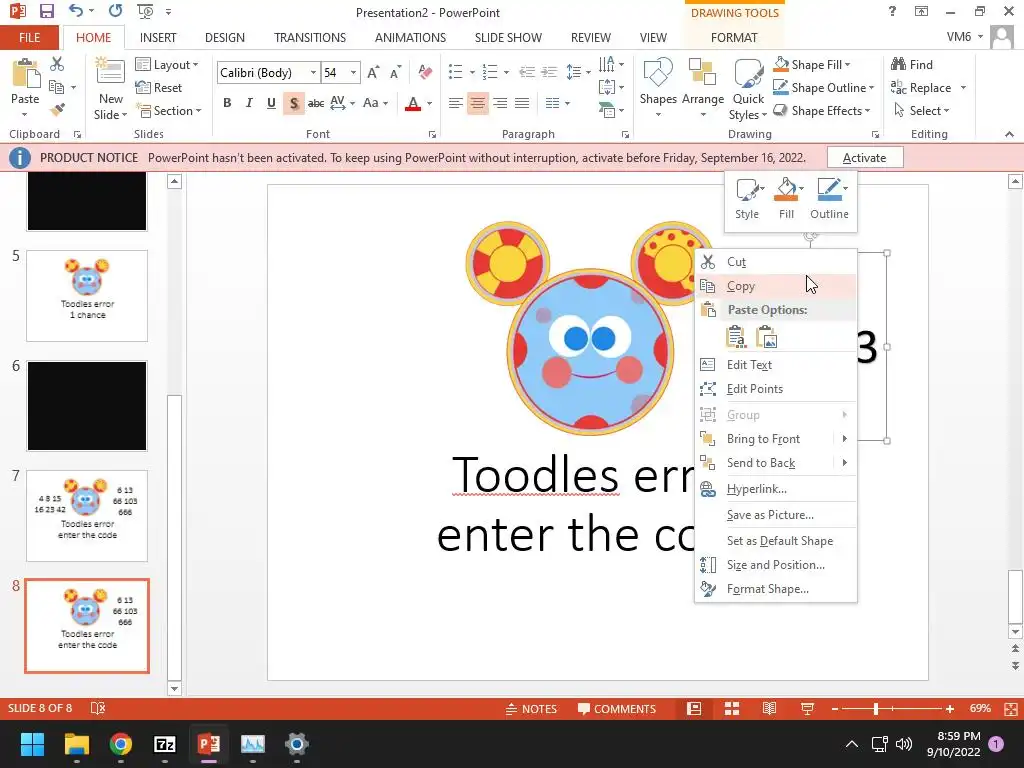
Task: Toggle Strikethrough formatting
Action: (316, 103)
